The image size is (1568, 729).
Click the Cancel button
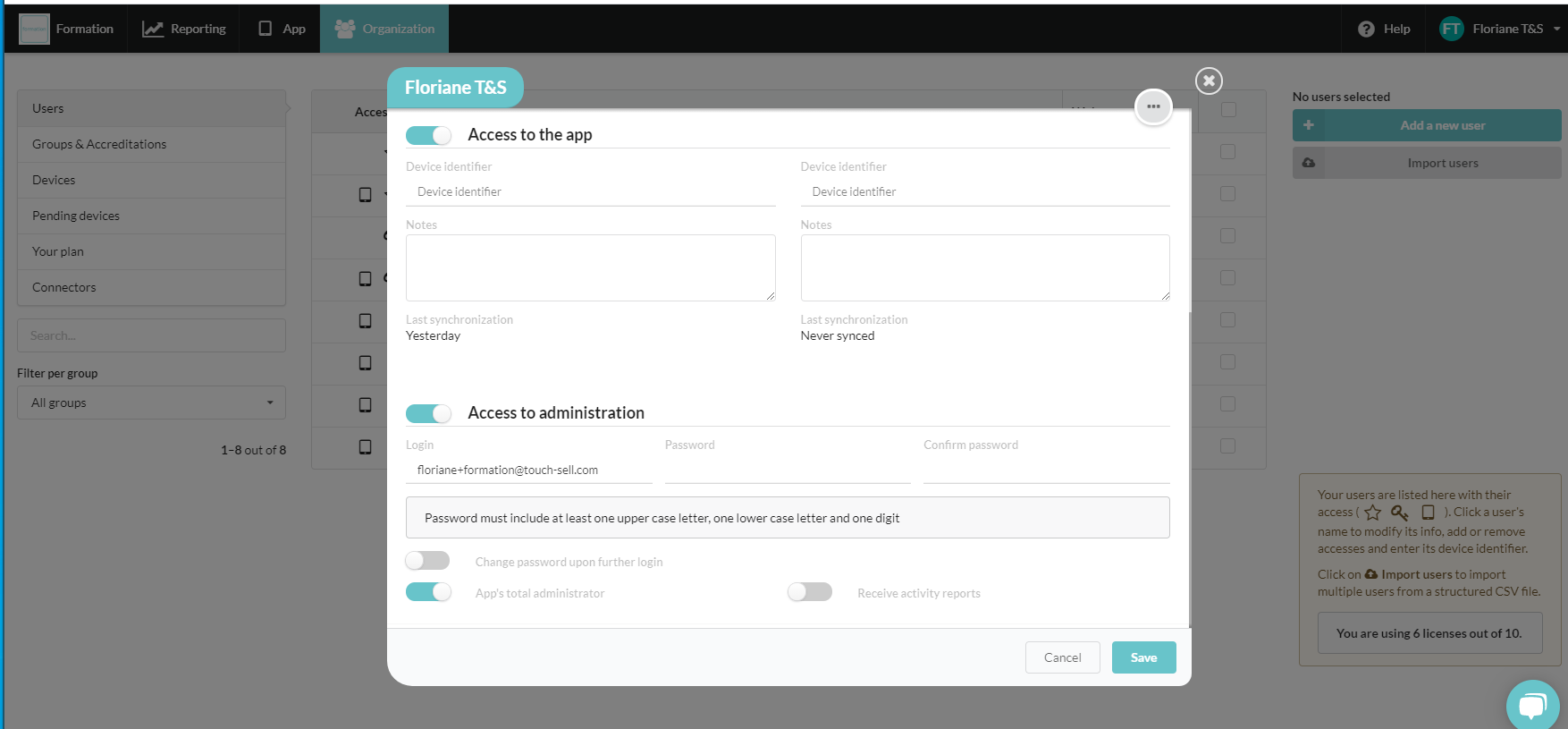[x=1063, y=657]
